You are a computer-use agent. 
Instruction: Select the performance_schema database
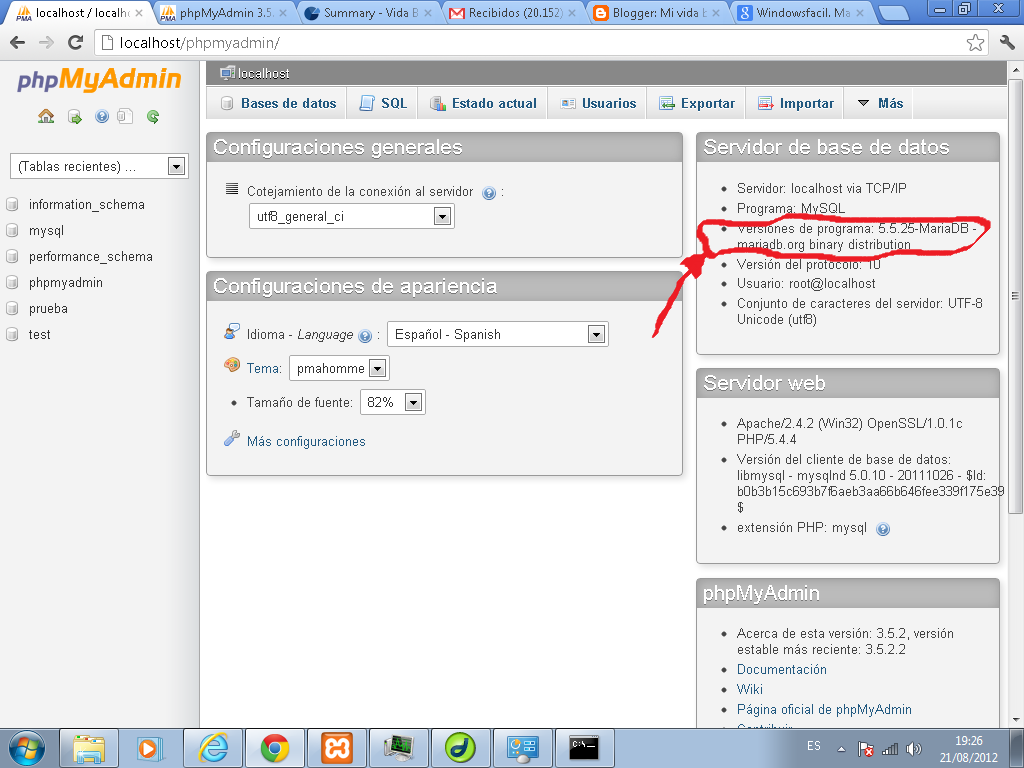(90, 257)
